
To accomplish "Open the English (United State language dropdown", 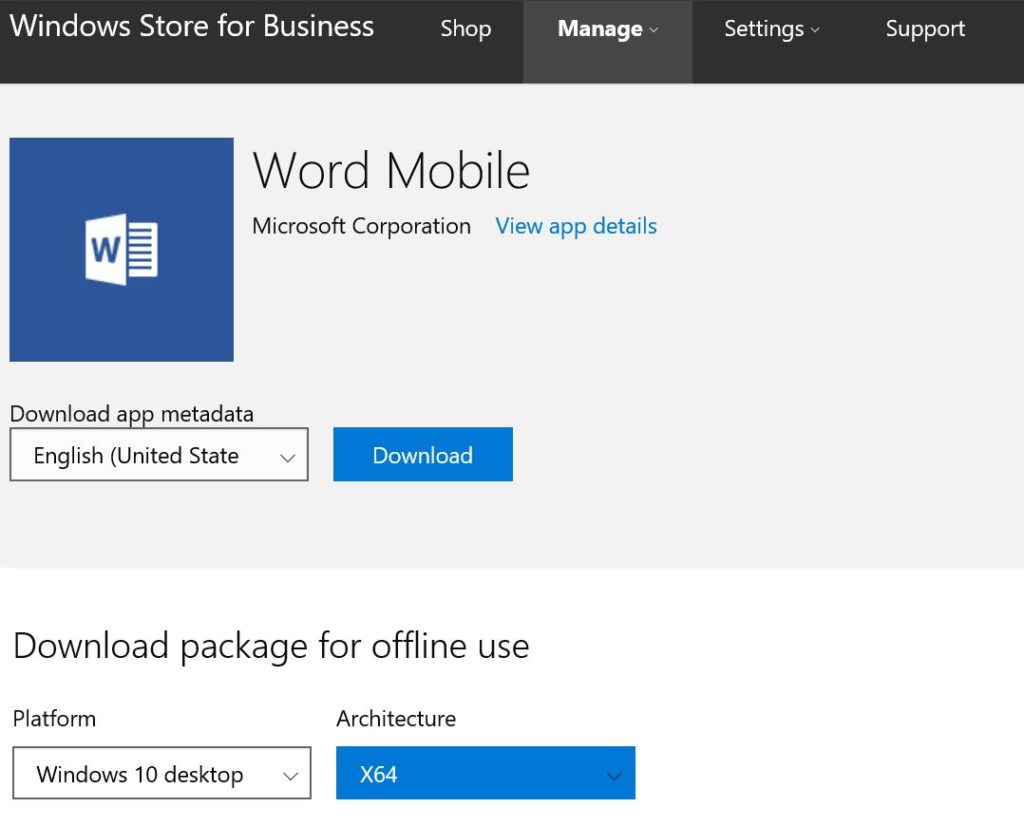I will [159, 454].
